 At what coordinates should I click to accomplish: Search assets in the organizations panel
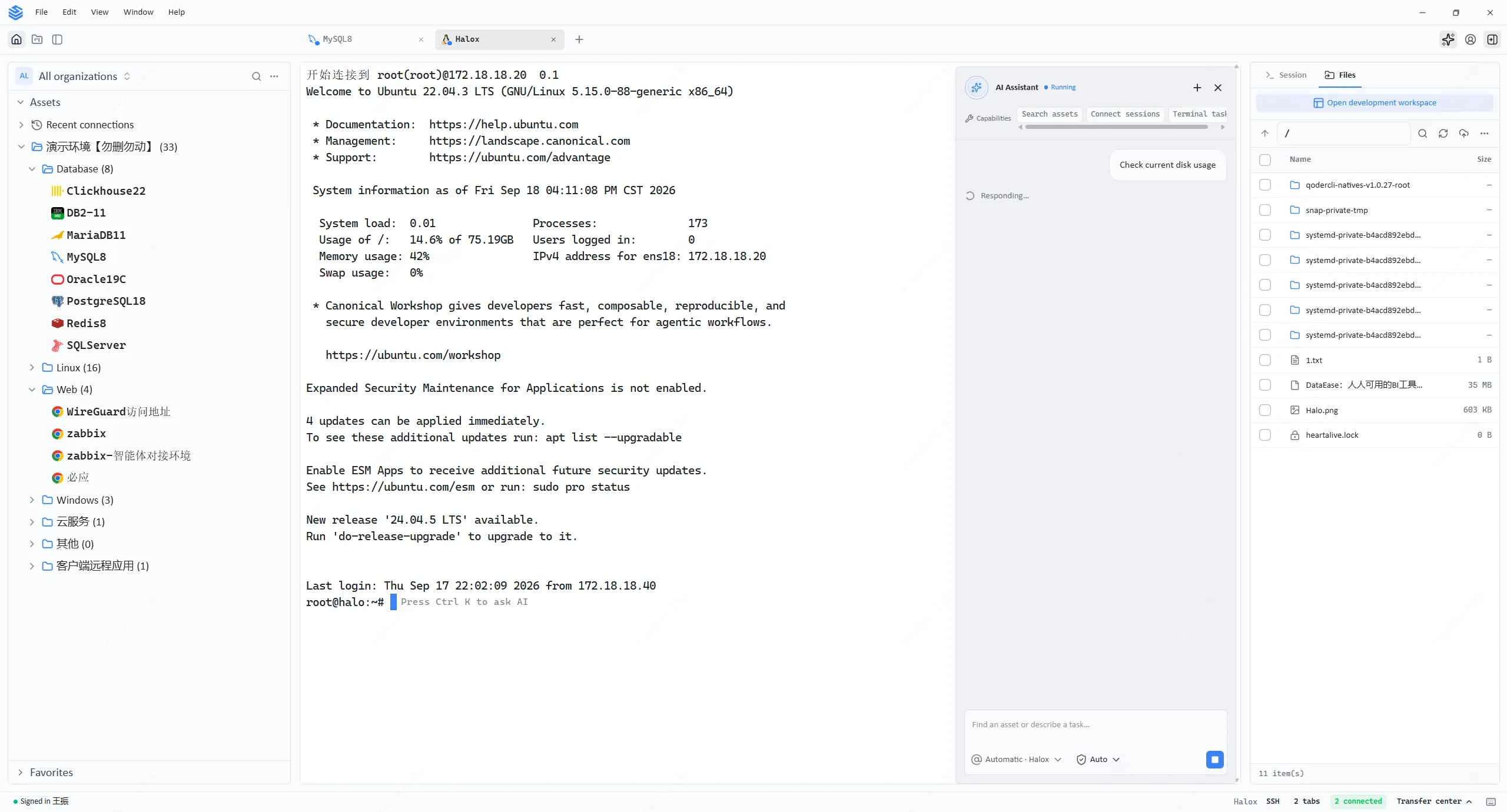point(256,76)
